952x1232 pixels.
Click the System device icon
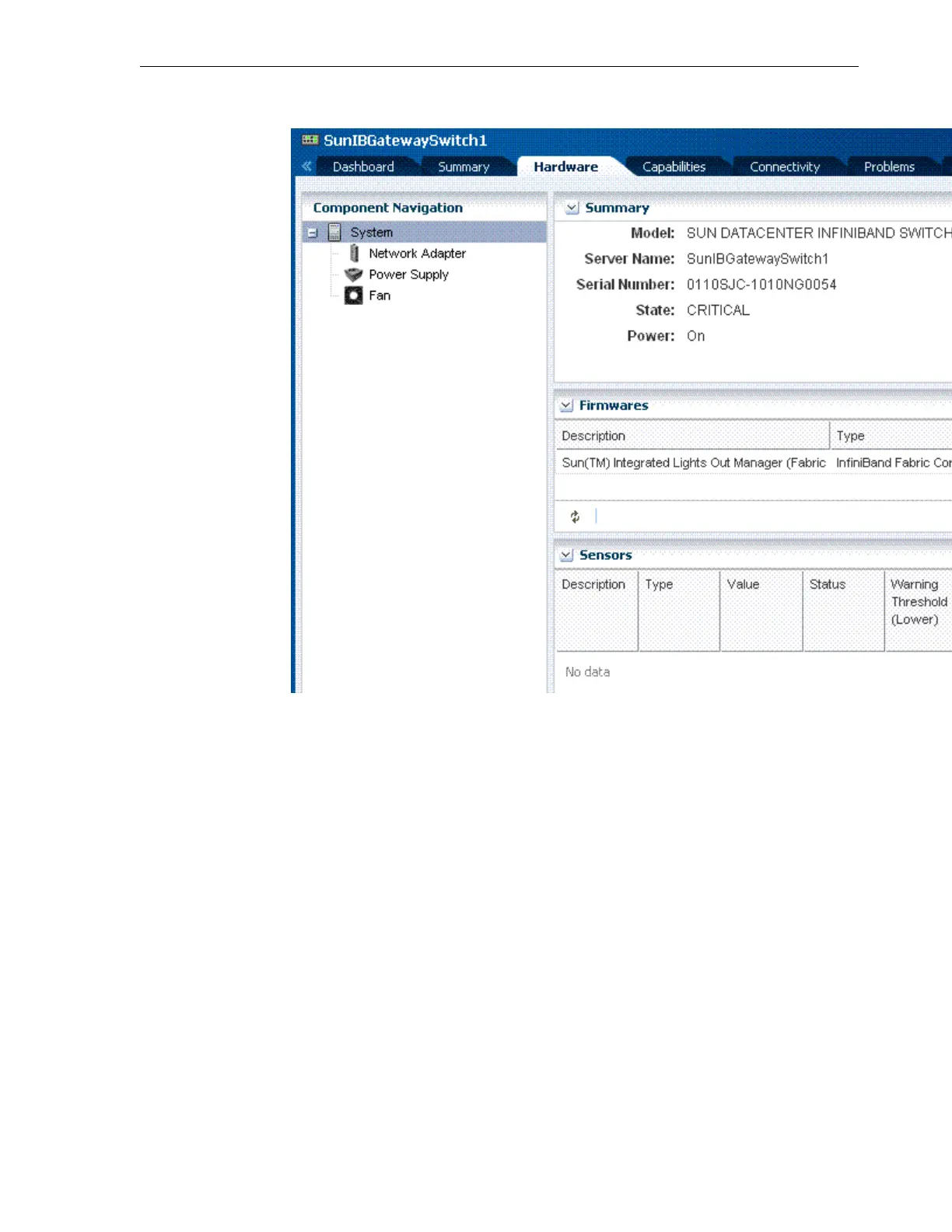[334, 232]
